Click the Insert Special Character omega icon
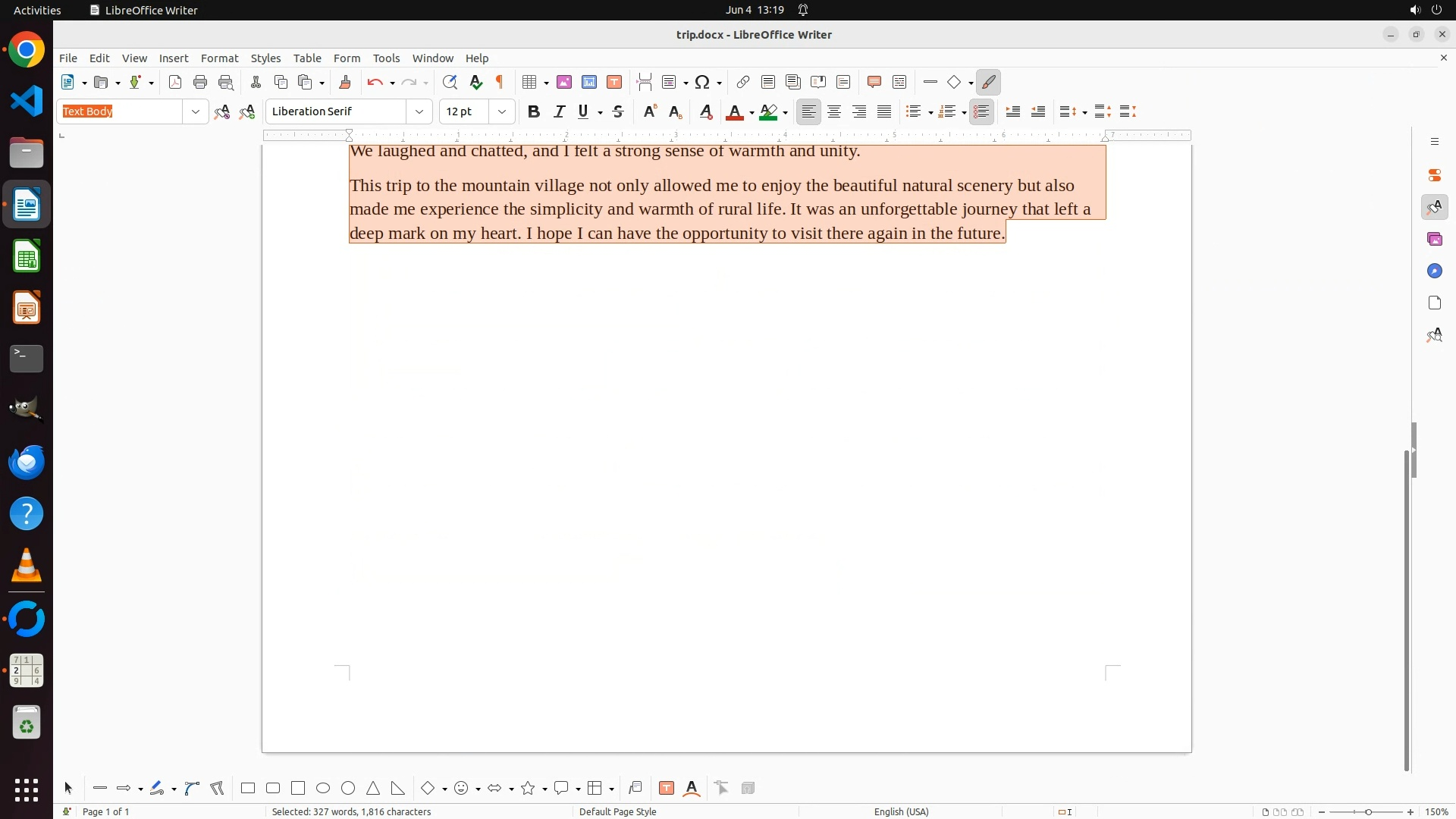Screen dimensions: 1456x819 702,82
